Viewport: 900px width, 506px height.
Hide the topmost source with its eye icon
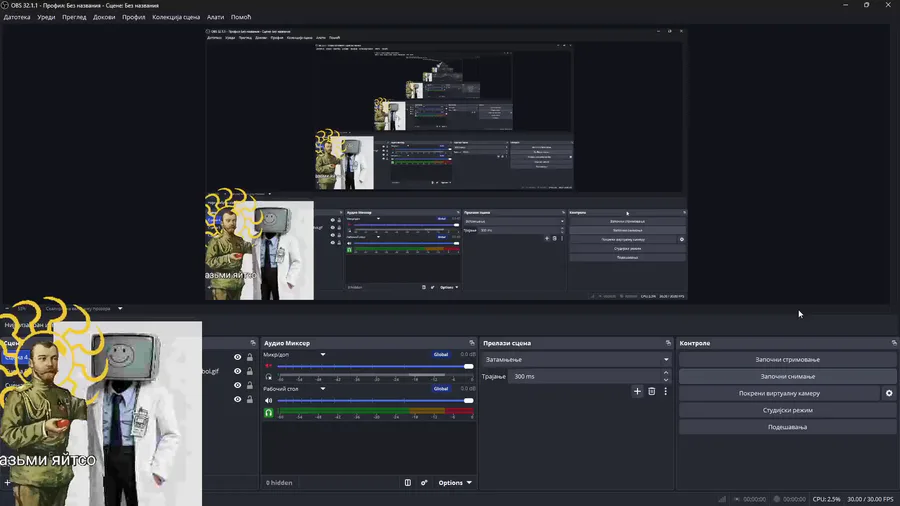point(237,357)
